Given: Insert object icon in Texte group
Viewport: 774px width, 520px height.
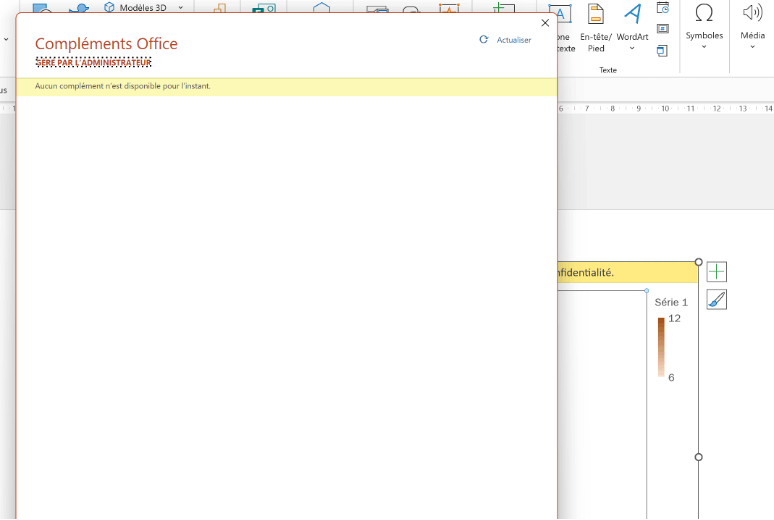Looking at the screenshot, I should (x=662, y=50).
